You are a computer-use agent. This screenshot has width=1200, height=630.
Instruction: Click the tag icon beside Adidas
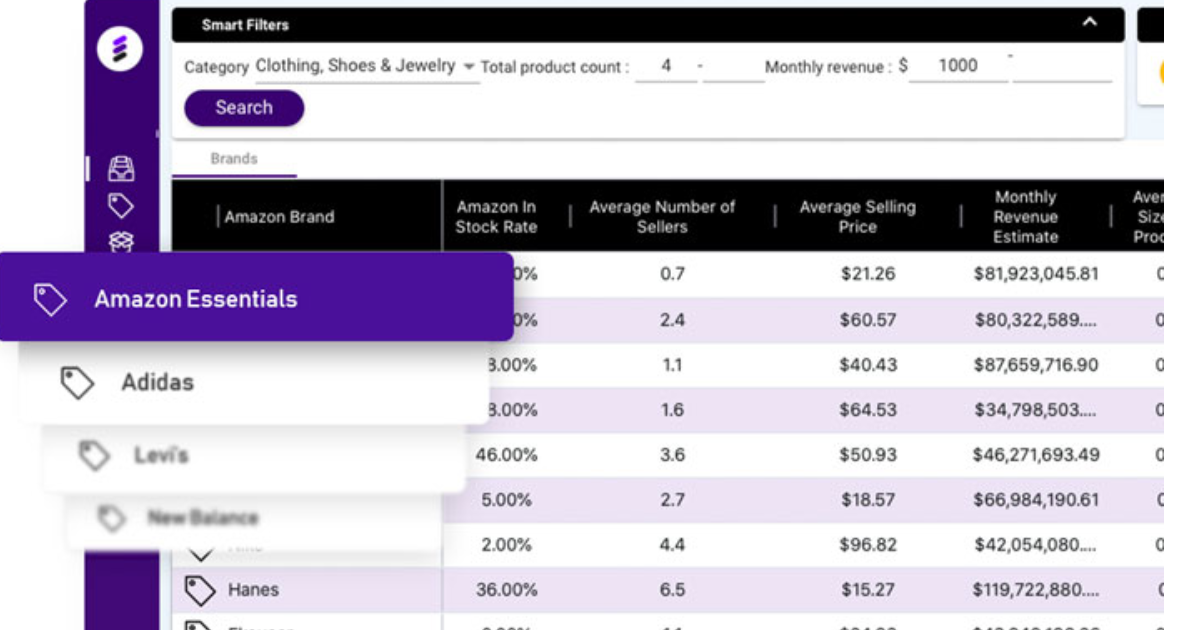[77, 382]
